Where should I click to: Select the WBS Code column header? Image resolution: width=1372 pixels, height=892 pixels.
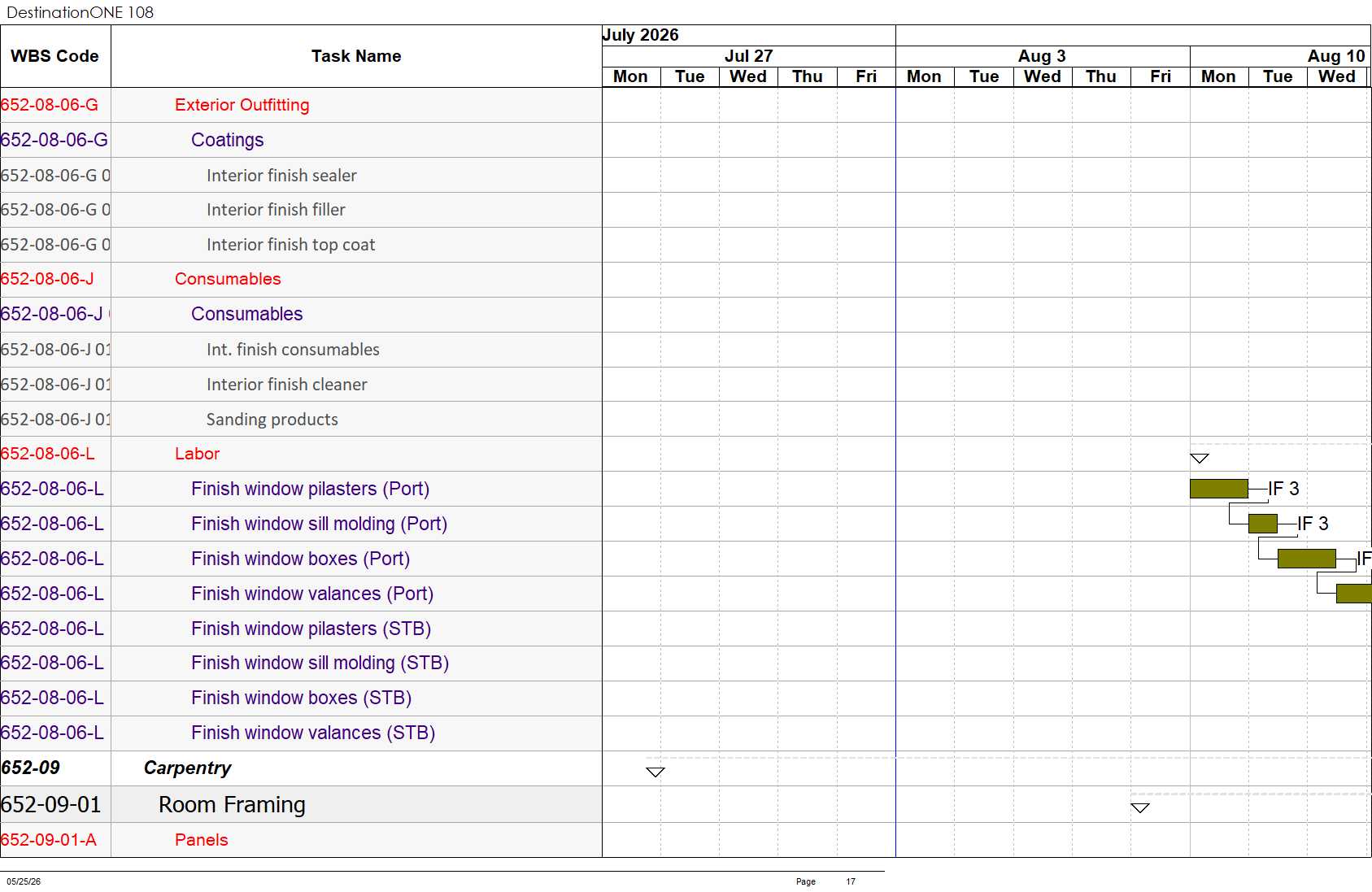[54, 56]
